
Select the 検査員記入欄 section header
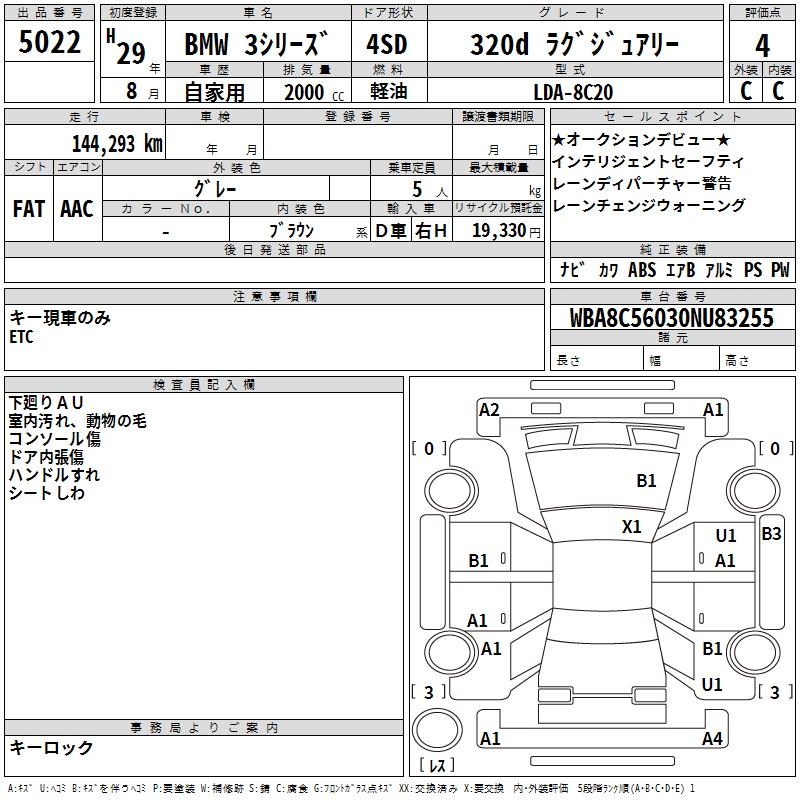click(204, 384)
